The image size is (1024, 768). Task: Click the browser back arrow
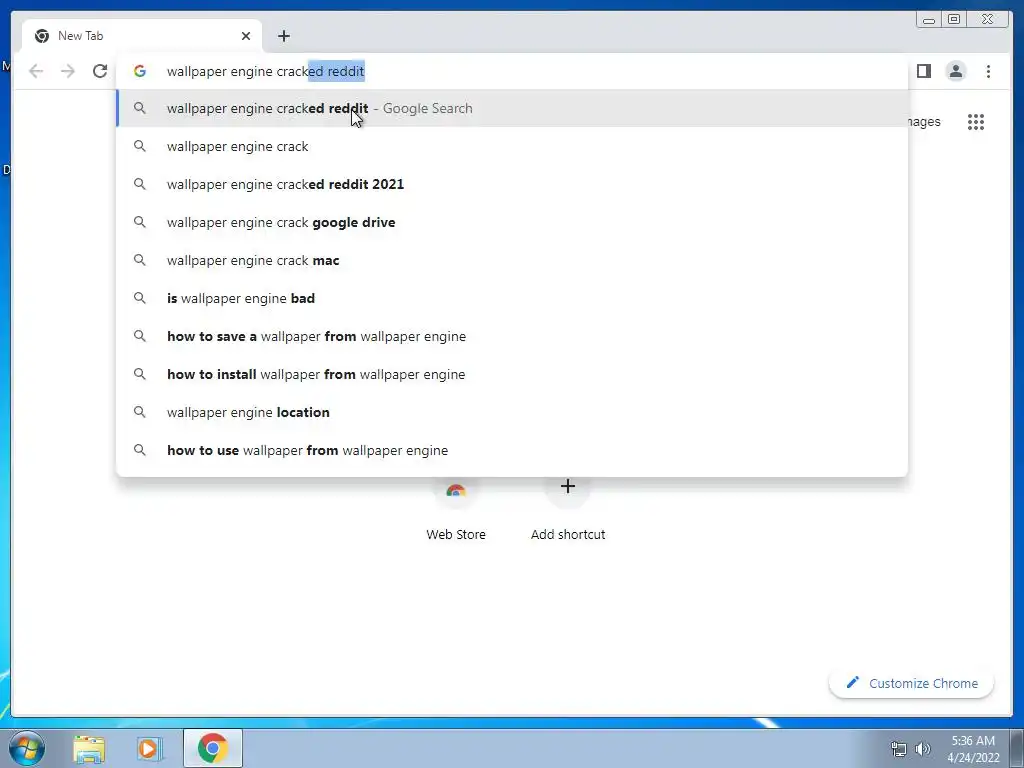tap(36, 71)
